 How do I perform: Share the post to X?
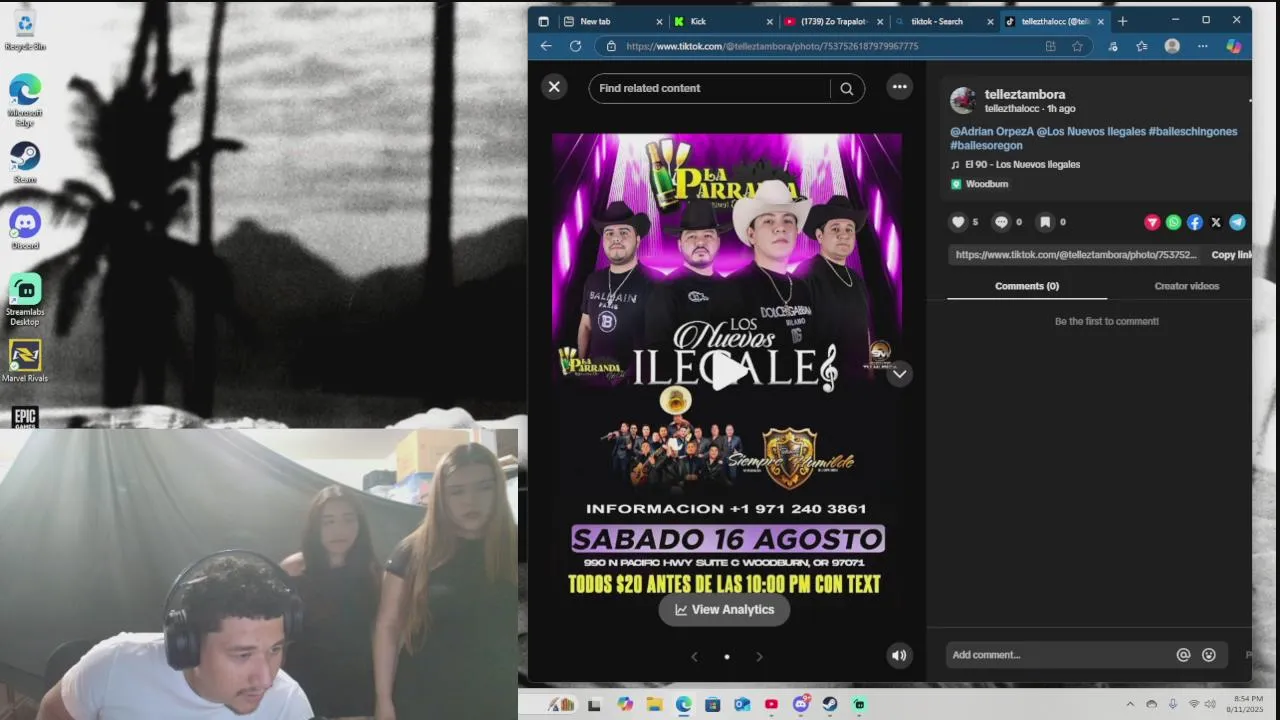click(1216, 222)
